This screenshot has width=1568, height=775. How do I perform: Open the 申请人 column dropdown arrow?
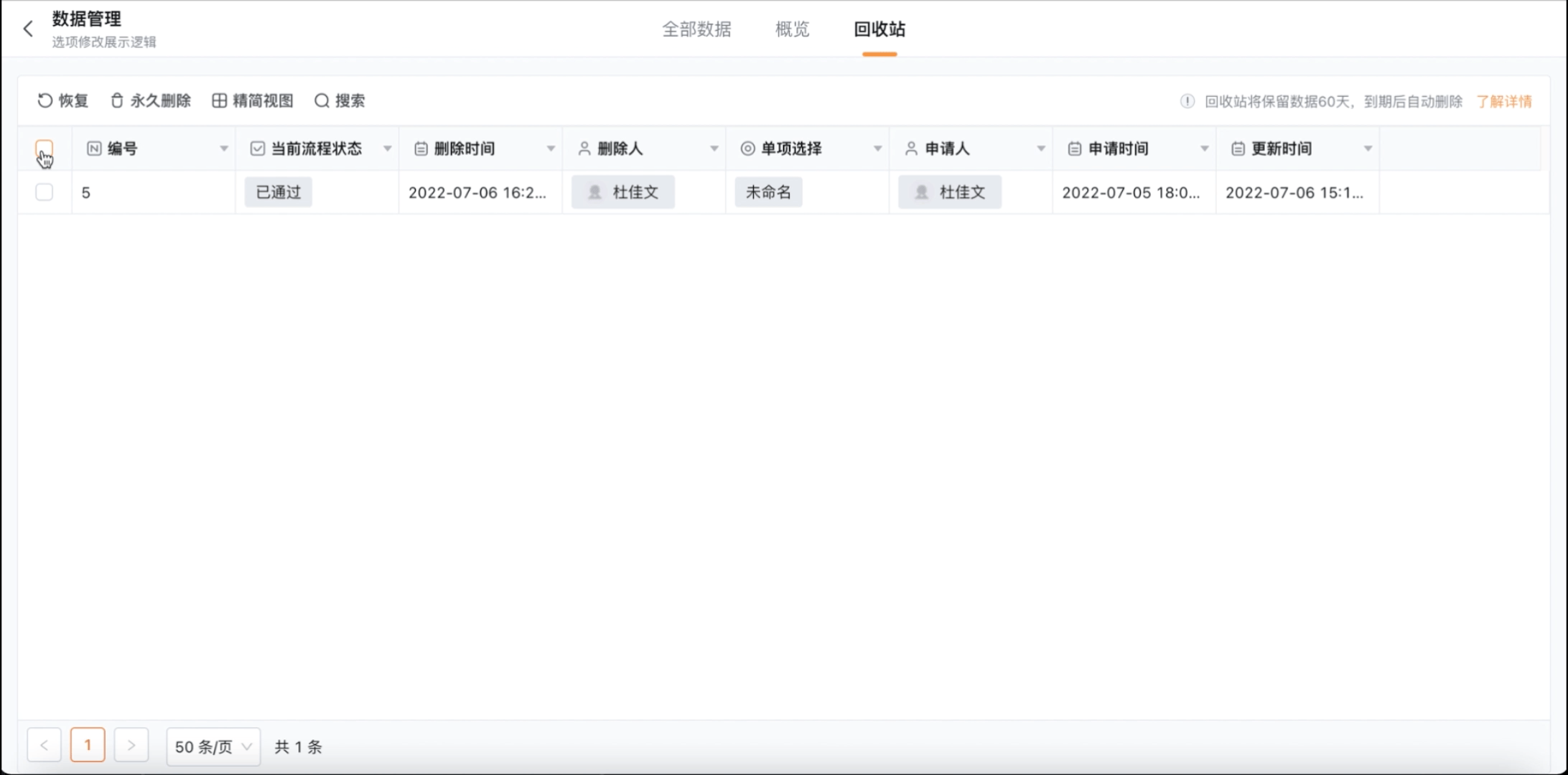click(1041, 149)
